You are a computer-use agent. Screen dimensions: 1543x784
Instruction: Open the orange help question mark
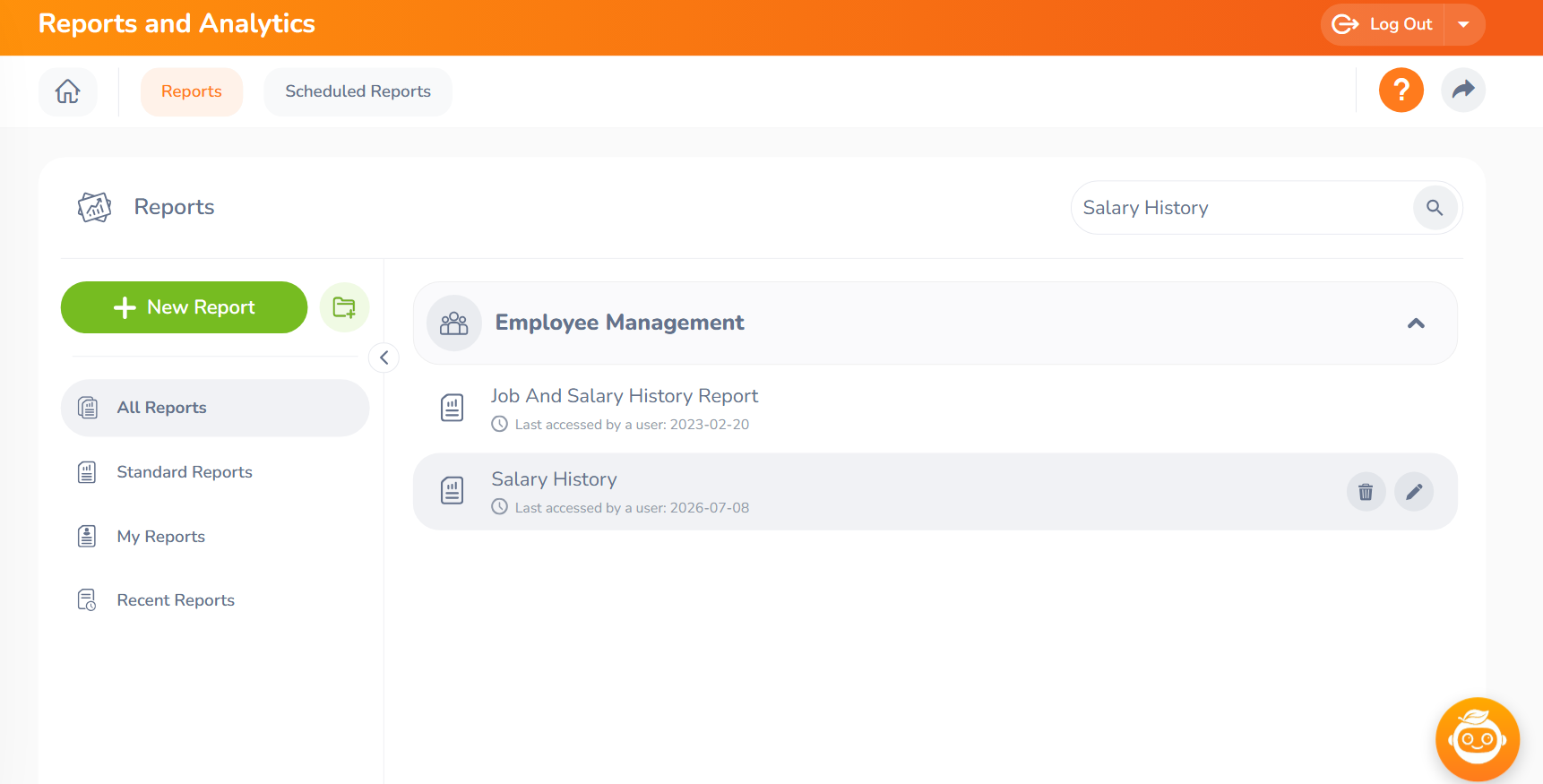1401,90
